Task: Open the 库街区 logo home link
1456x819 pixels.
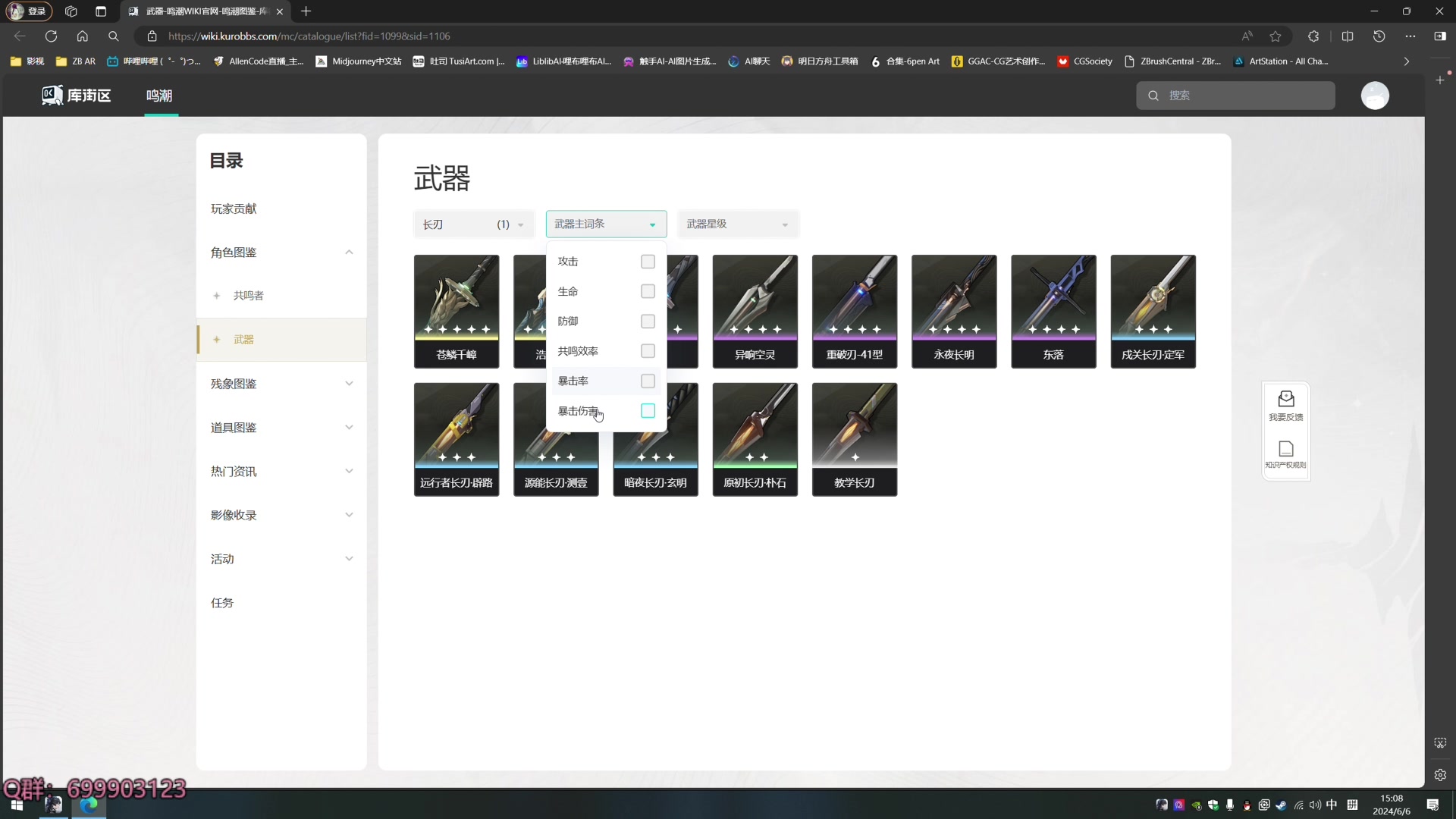Action: (77, 96)
